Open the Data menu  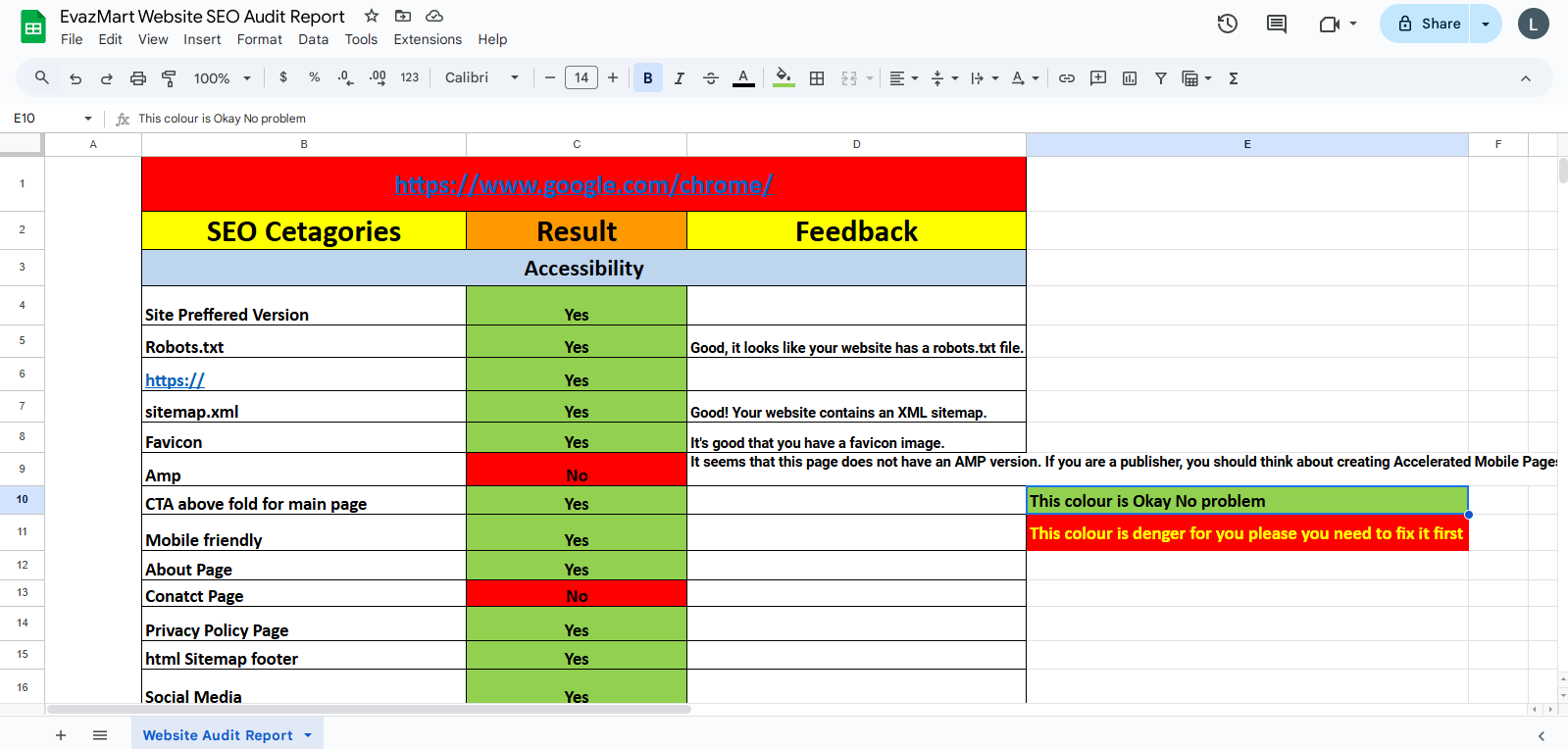tap(314, 39)
